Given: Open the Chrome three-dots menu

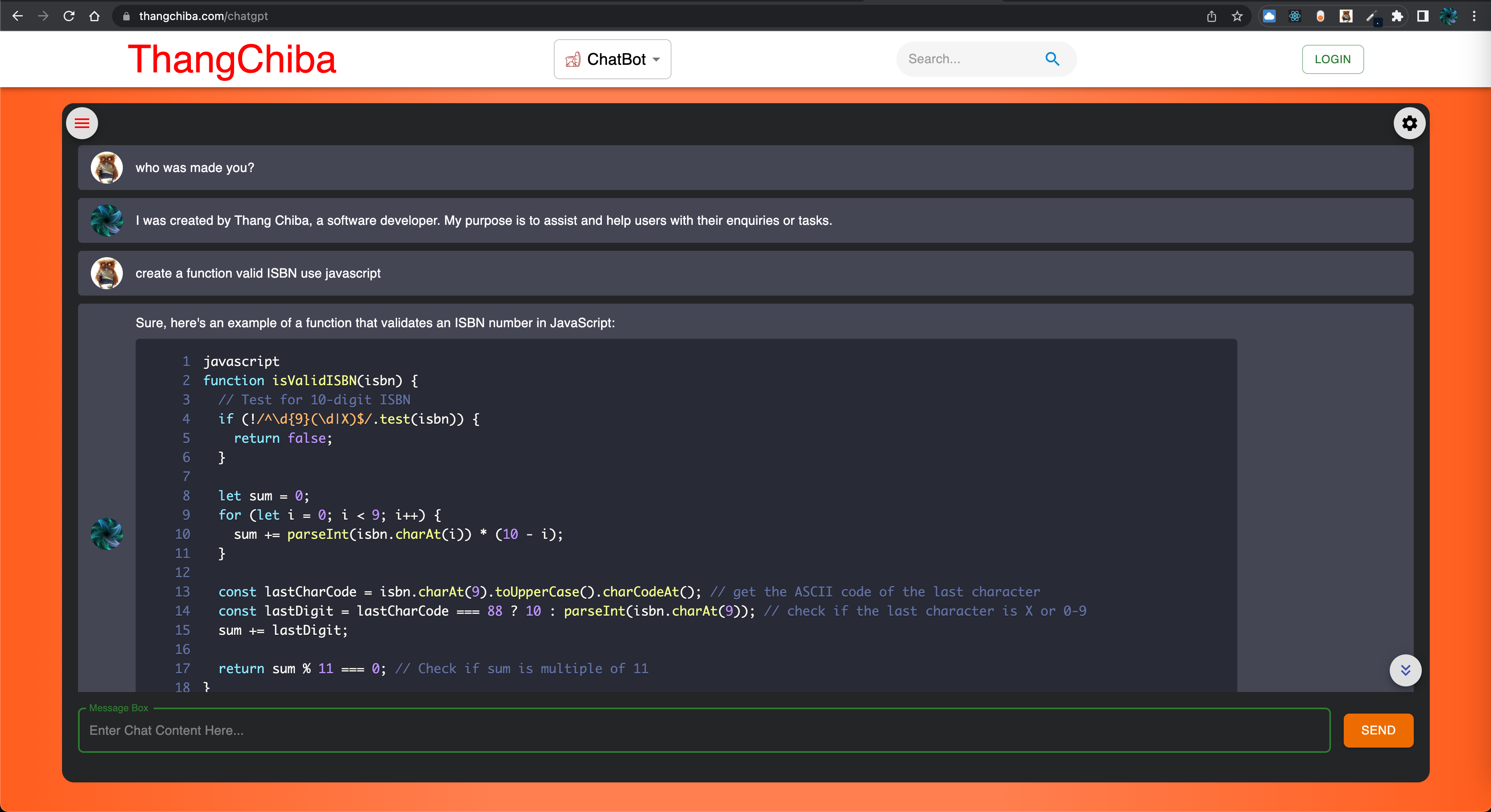Looking at the screenshot, I should [1474, 16].
